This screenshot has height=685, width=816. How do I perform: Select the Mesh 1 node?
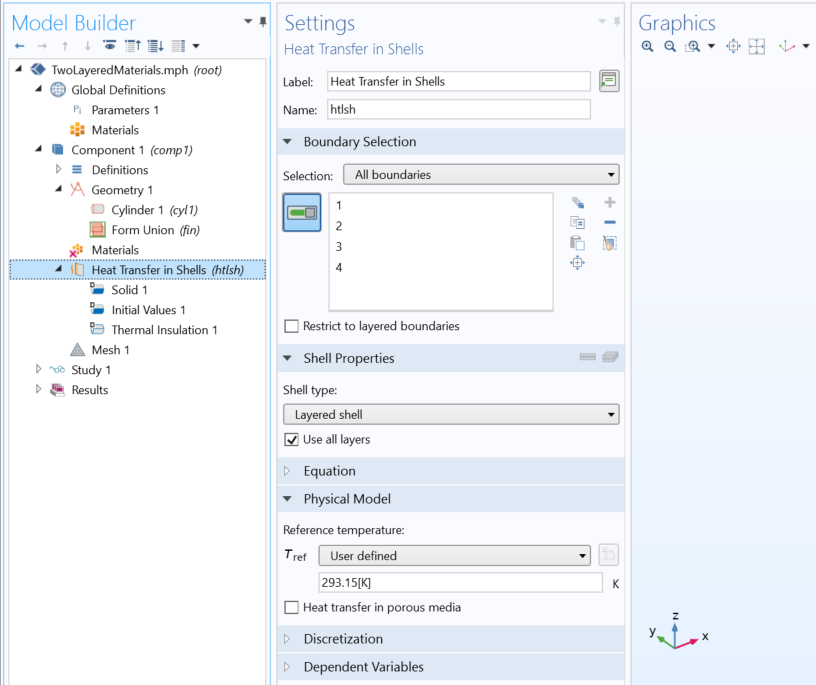[110, 350]
